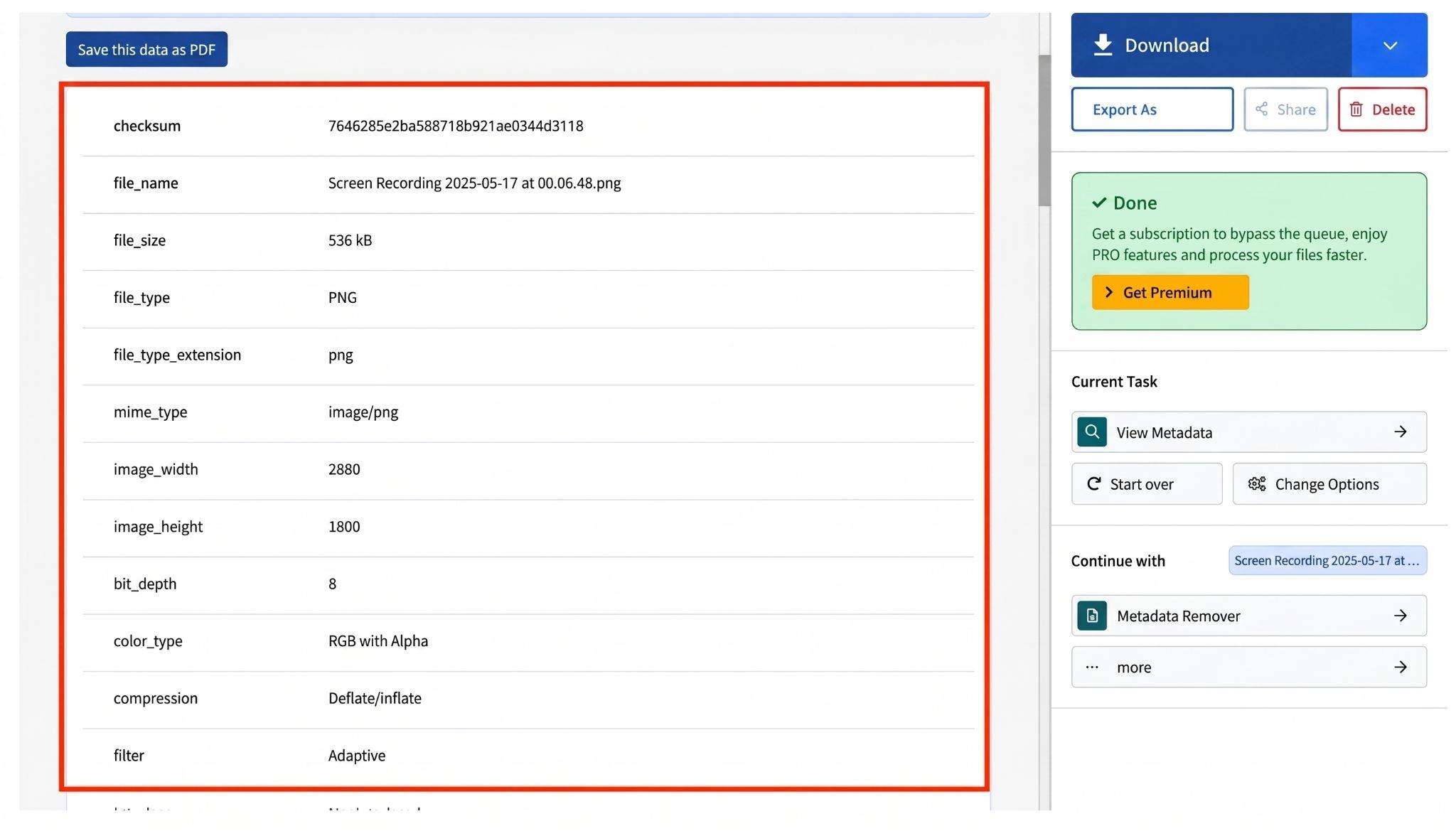Click the gears icon on Change Options
The image size is (1456, 836).
click(1257, 484)
